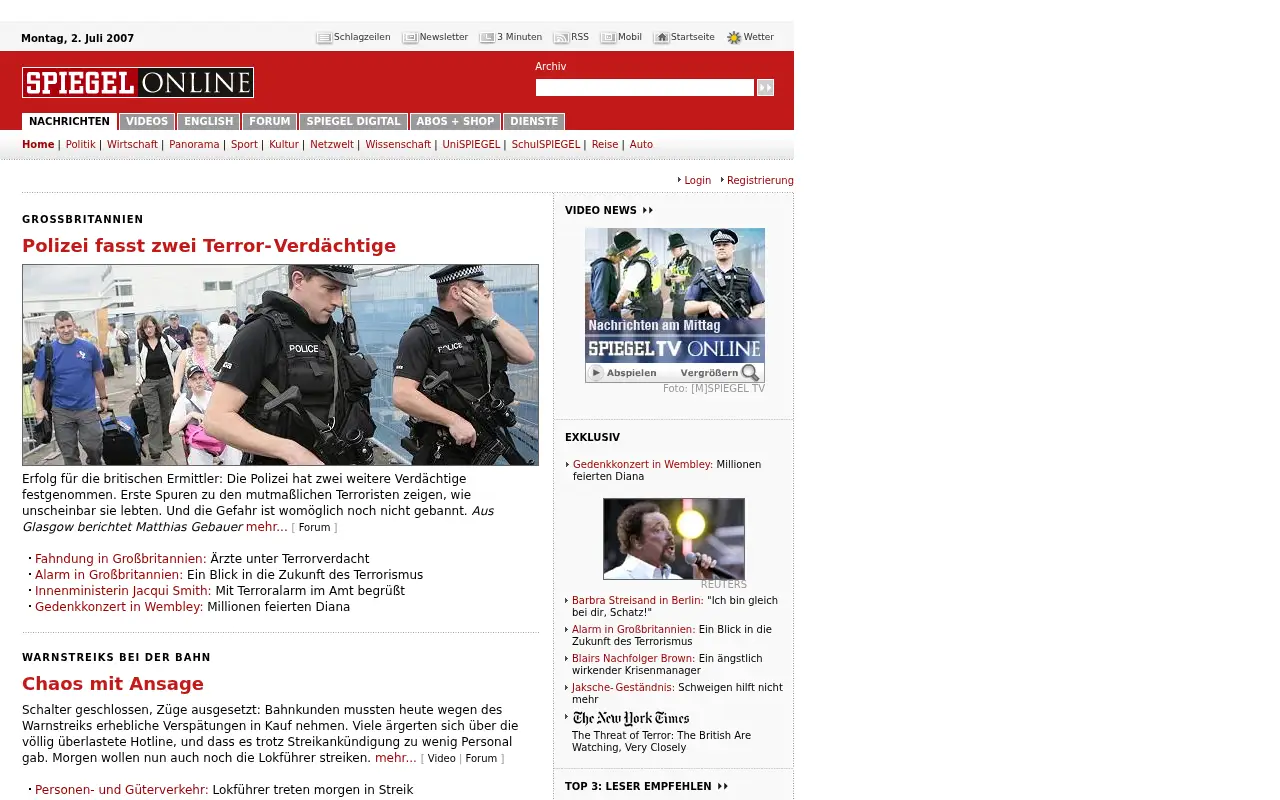The height and width of the screenshot is (800, 1280).
Task: Click the Schlagzeilen icon in top bar
Action: tap(324, 38)
